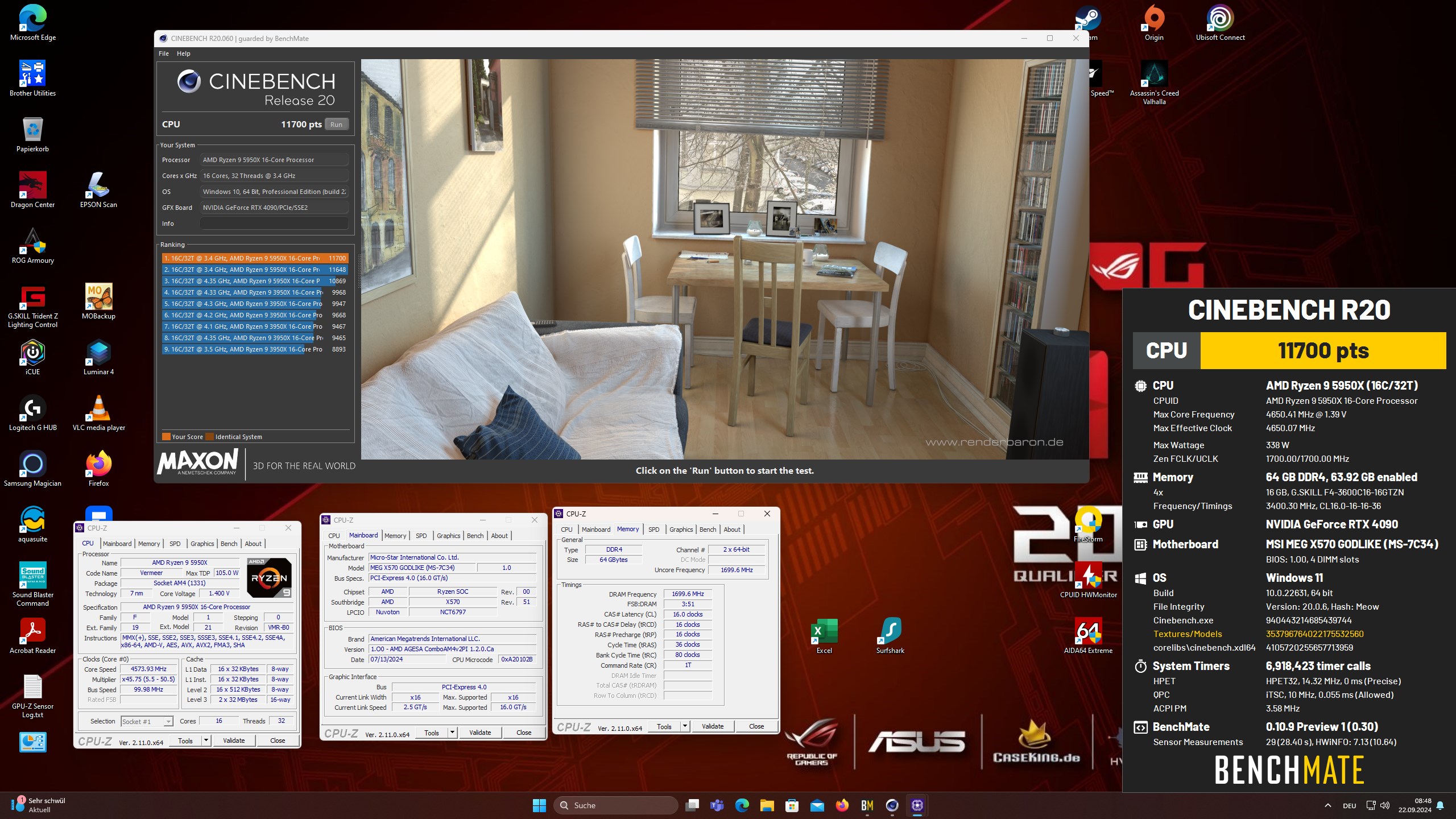The width and height of the screenshot is (1456, 819).
Task: Open Help menu in Cinebench
Action: (x=183, y=53)
